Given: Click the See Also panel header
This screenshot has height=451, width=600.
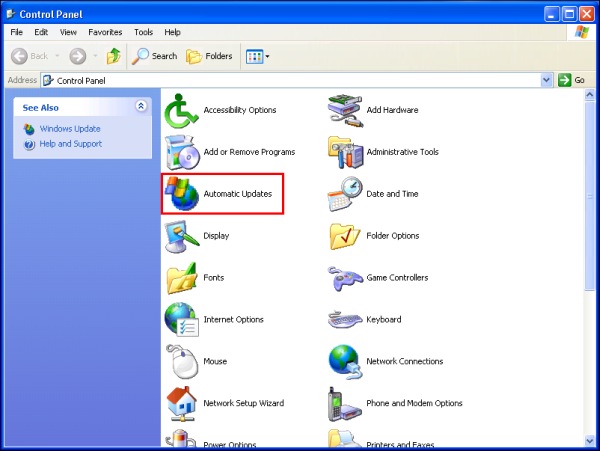Looking at the screenshot, I should click(x=82, y=107).
